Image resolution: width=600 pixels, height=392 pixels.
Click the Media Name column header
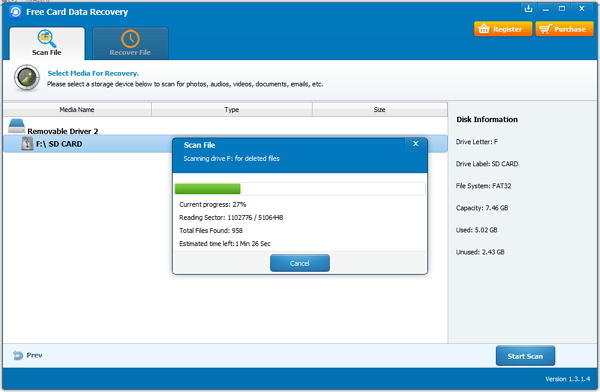(x=77, y=109)
